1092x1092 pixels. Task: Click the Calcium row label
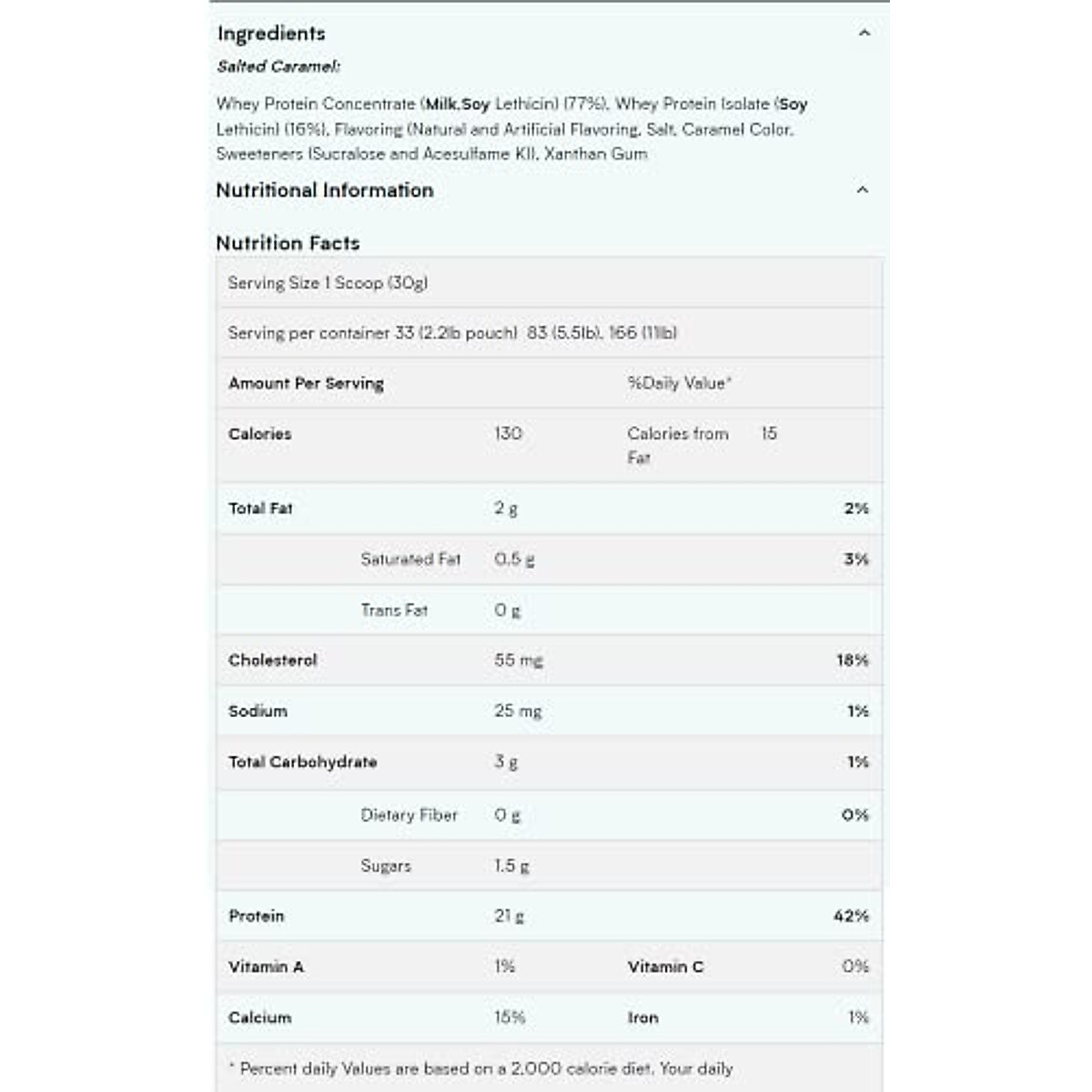[x=260, y=1018]
